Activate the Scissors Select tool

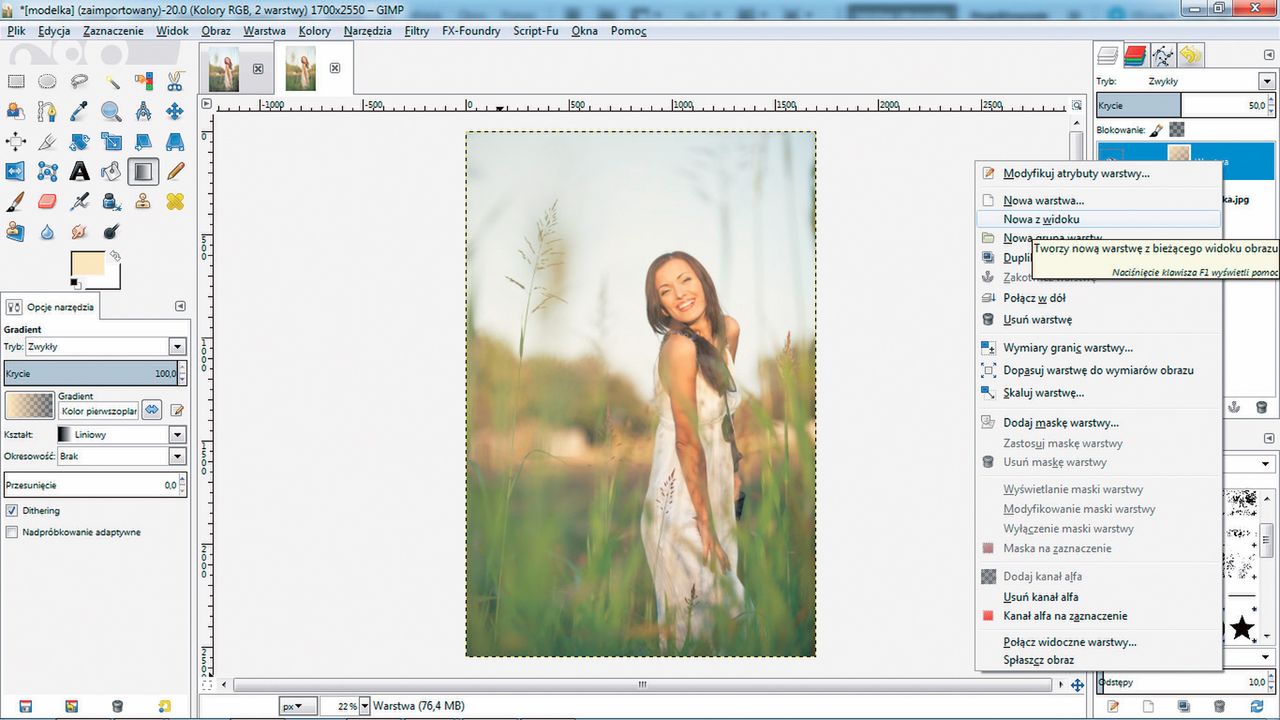[x=175, y=81]
